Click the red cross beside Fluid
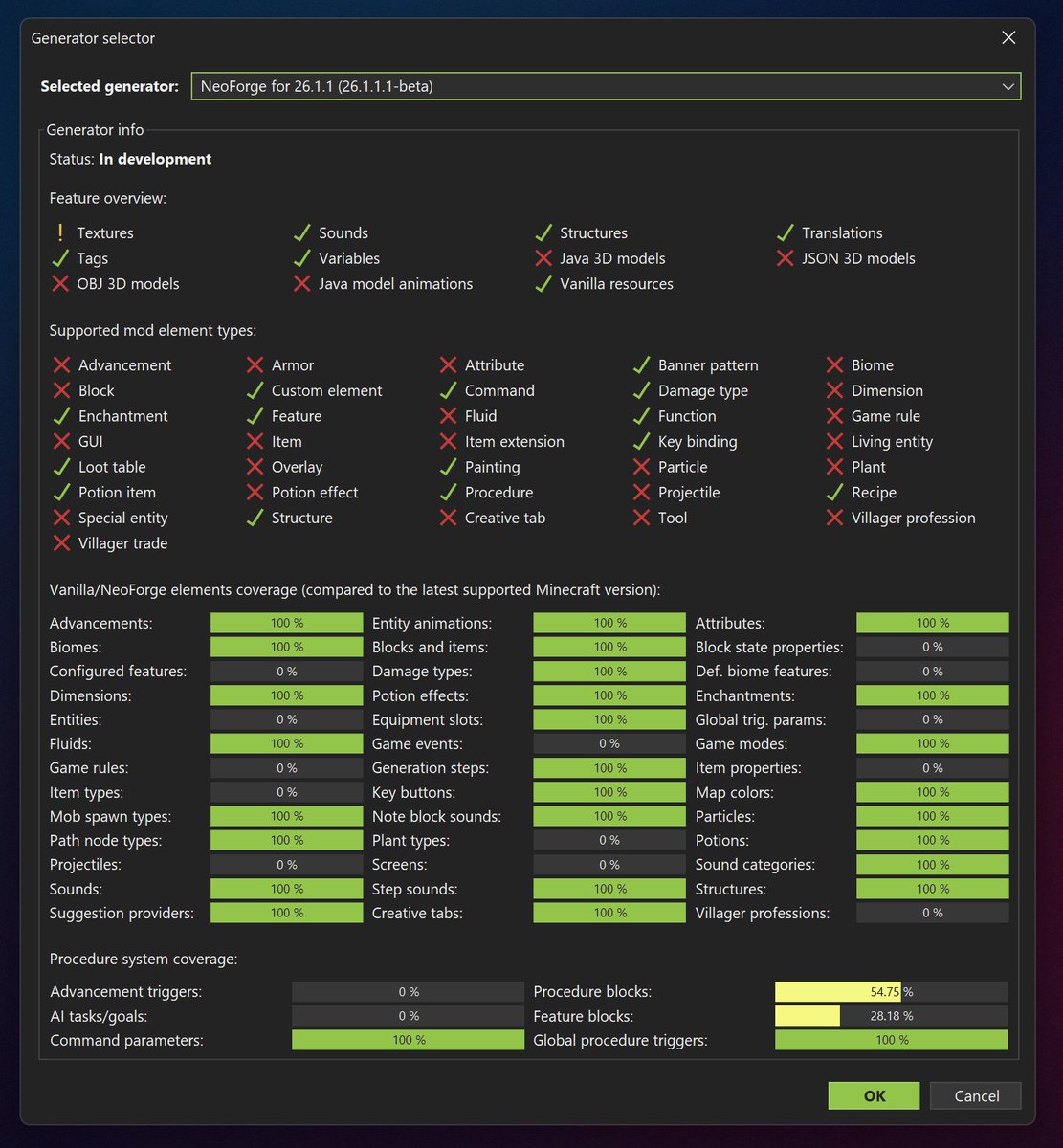 point(448,416)
